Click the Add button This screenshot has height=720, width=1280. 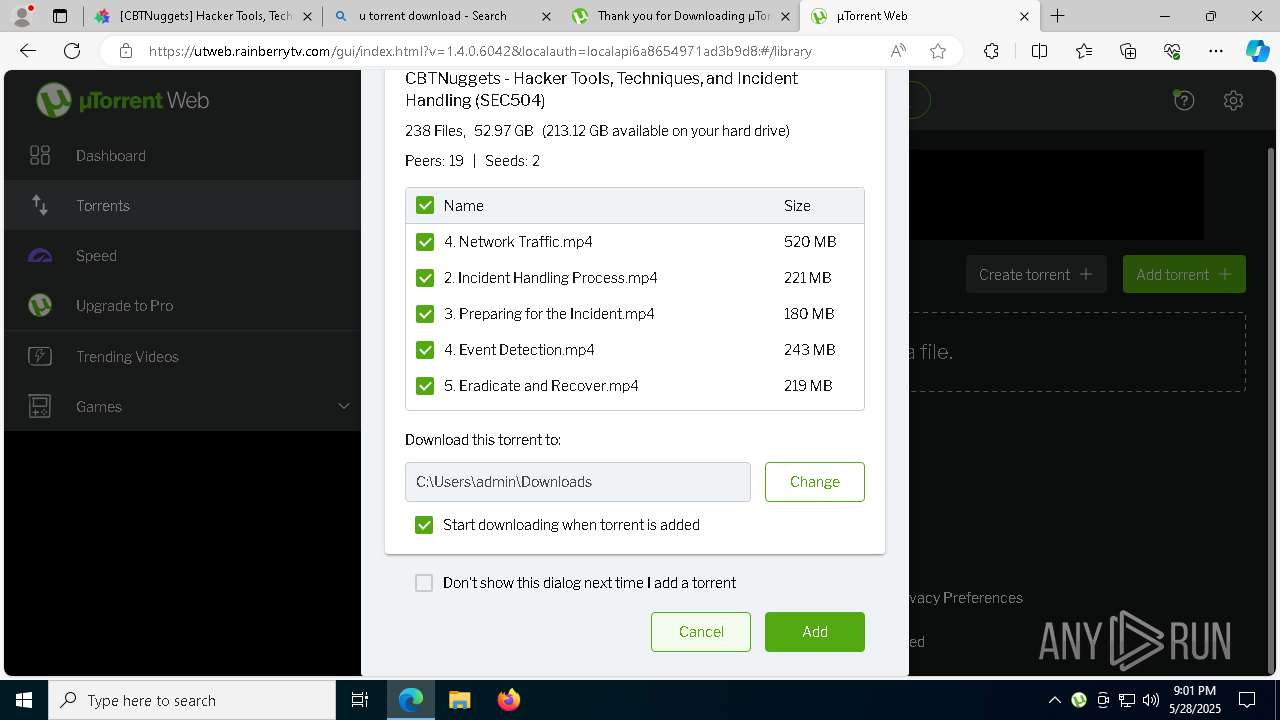pyautogui.click(x=815, y=632)
